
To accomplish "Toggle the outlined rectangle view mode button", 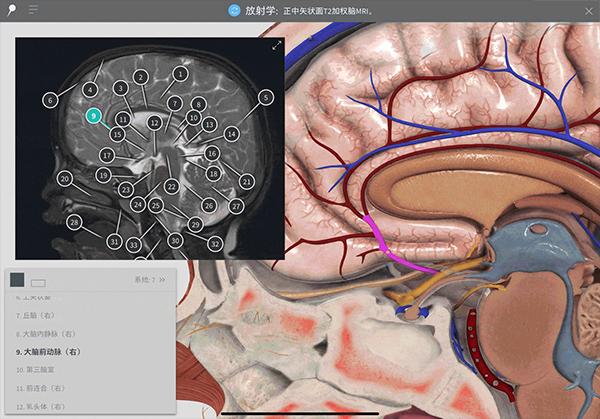I will pos(38,283).
